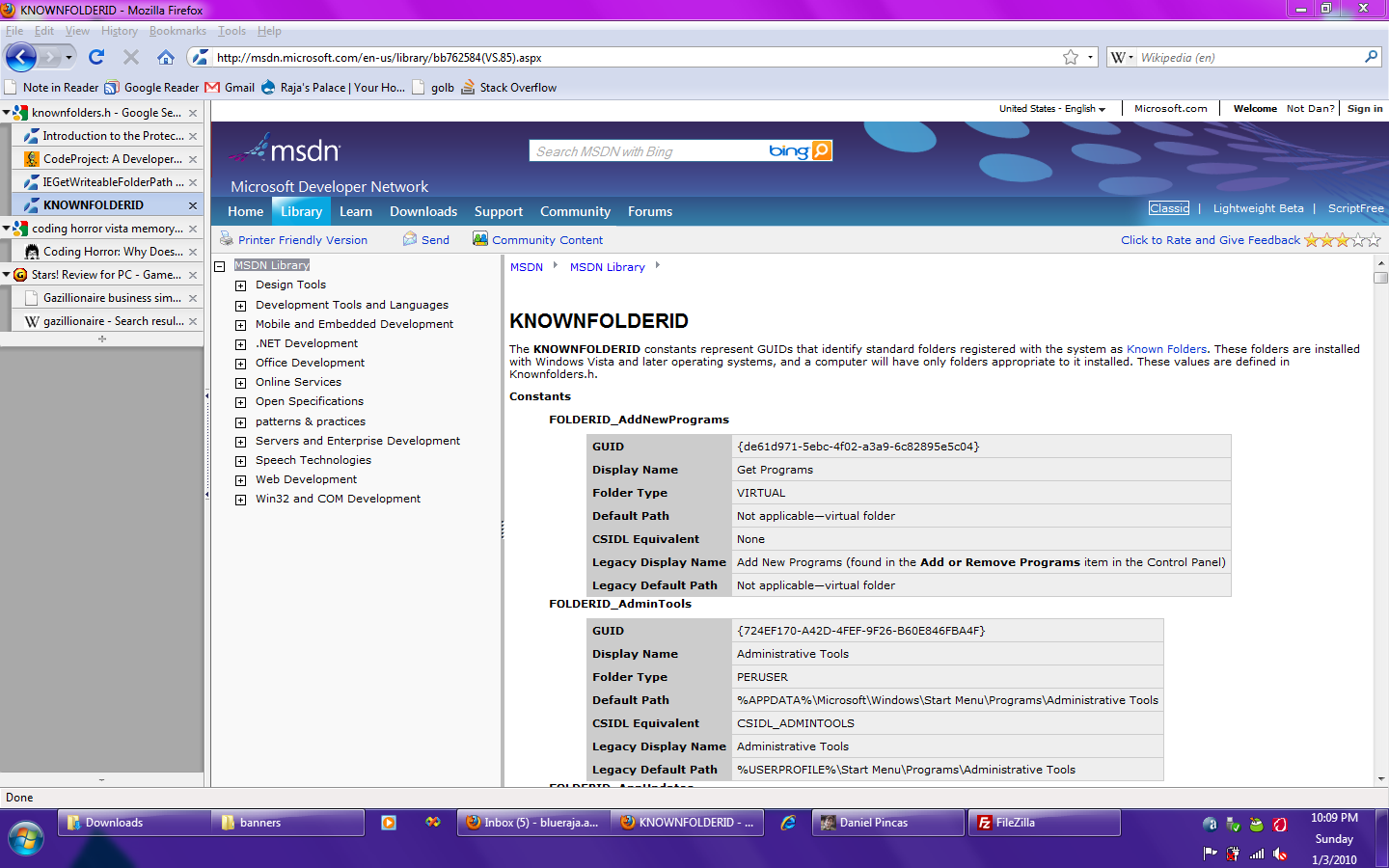Close the Coding Horror: Why Does tab
The image size is (1389, 868).
pyautogui.click(x=193, y=252)
